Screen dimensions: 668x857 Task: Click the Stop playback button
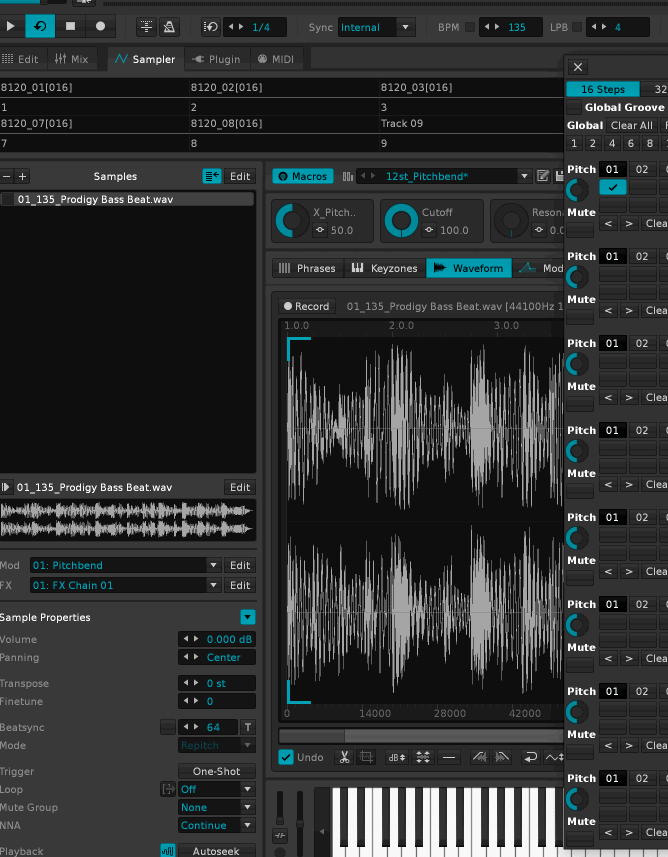(x=70, y=27)
